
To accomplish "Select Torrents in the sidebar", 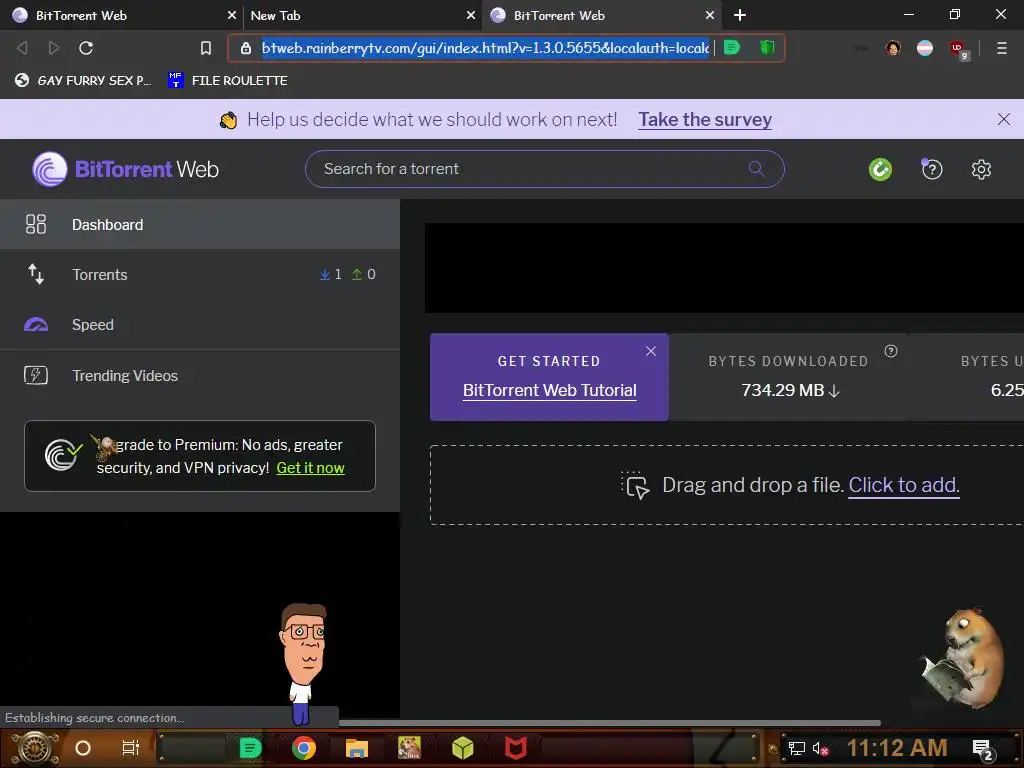I will [x=200, y=274].
